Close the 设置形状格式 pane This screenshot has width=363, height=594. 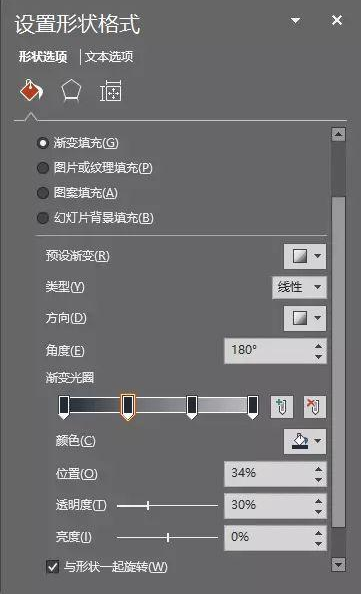tap(337, 20)
